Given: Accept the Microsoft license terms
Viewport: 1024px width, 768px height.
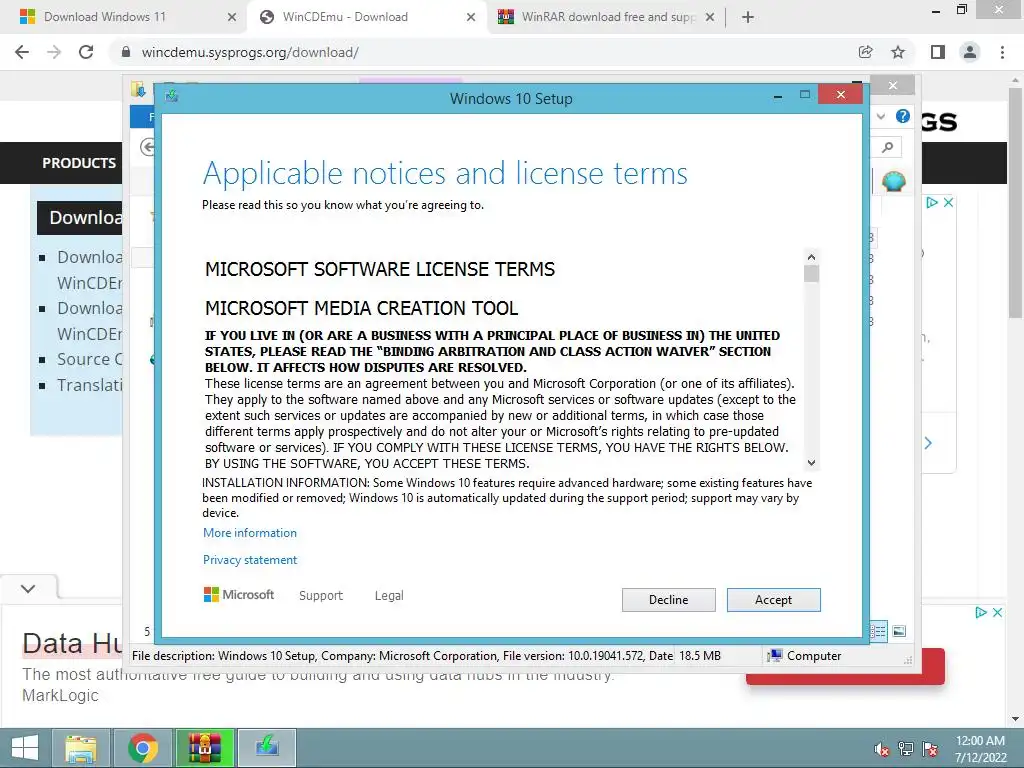Looking at the screenshot, I should pos(773,600).
